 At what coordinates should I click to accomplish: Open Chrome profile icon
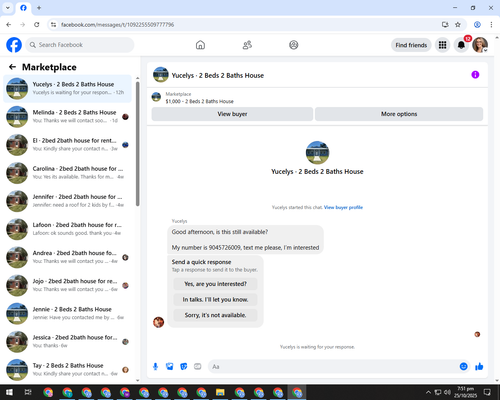point(477,25)
